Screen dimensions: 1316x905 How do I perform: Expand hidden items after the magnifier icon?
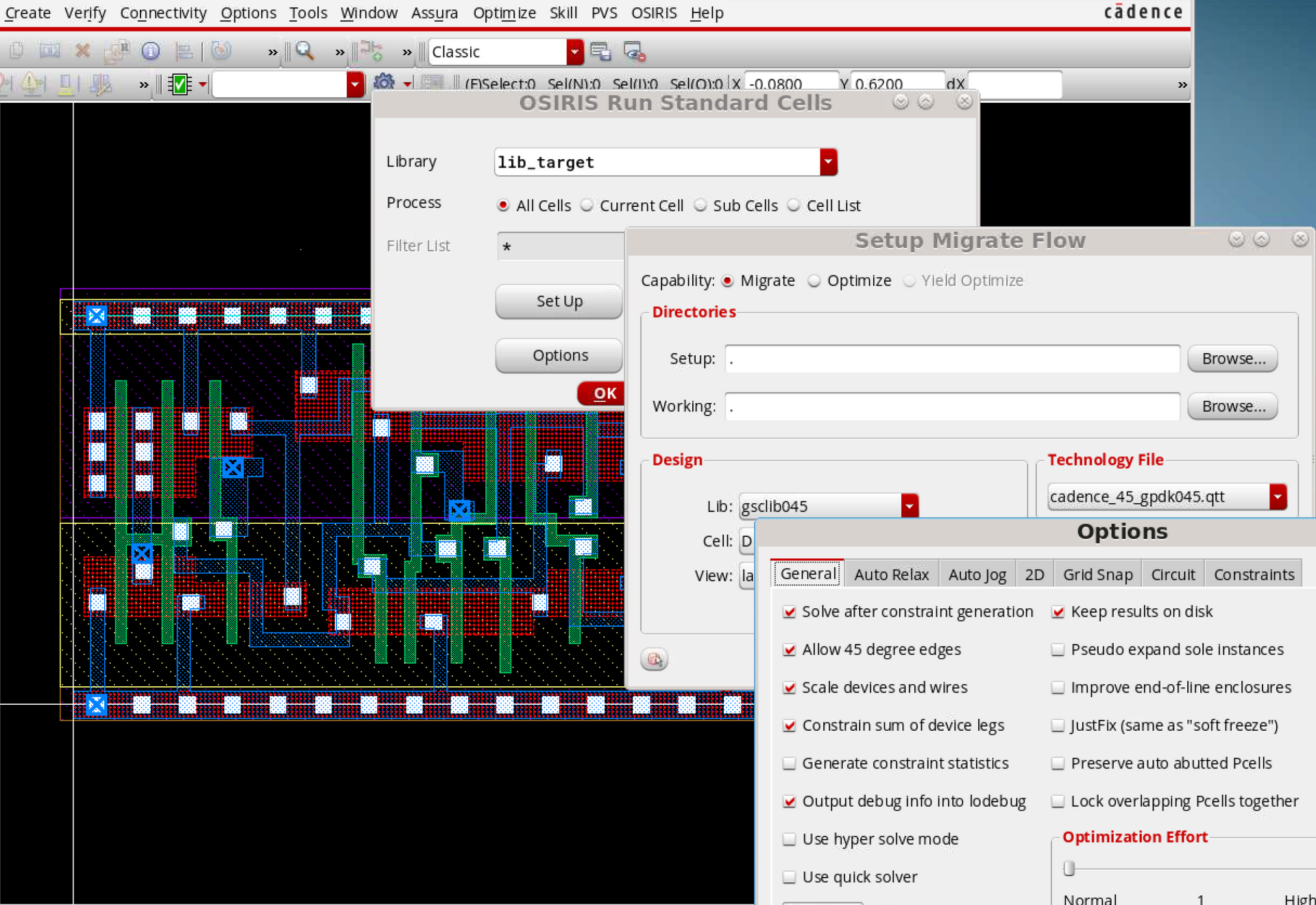[340, 52]
